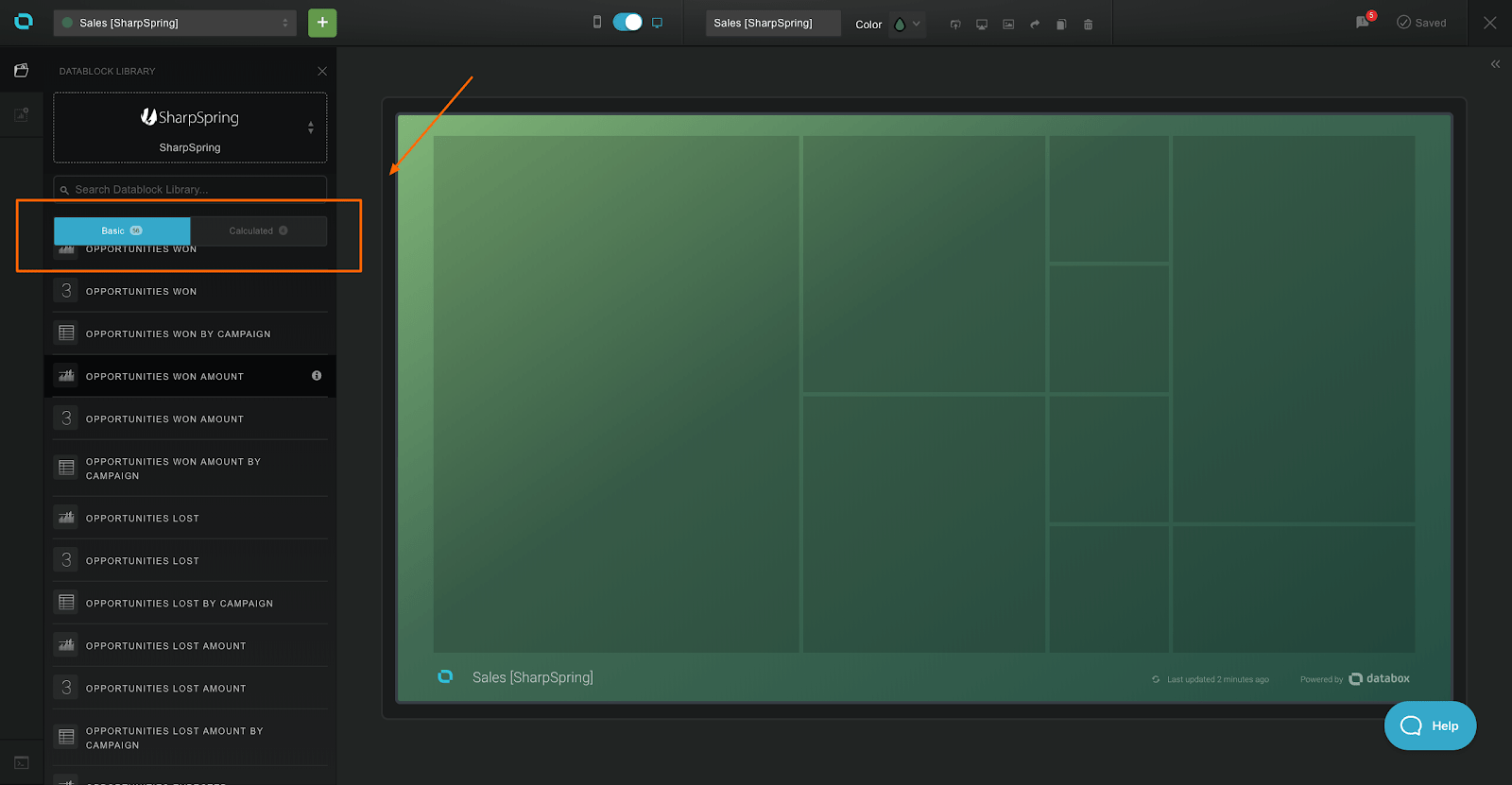Click the Search Datablock Library field
Screen dimensions: 1512x785
190,189
